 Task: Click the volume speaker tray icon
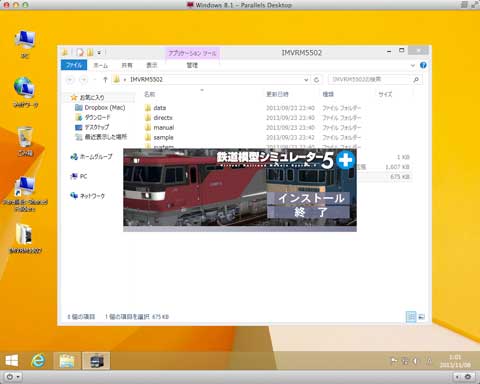pos(415,361)
